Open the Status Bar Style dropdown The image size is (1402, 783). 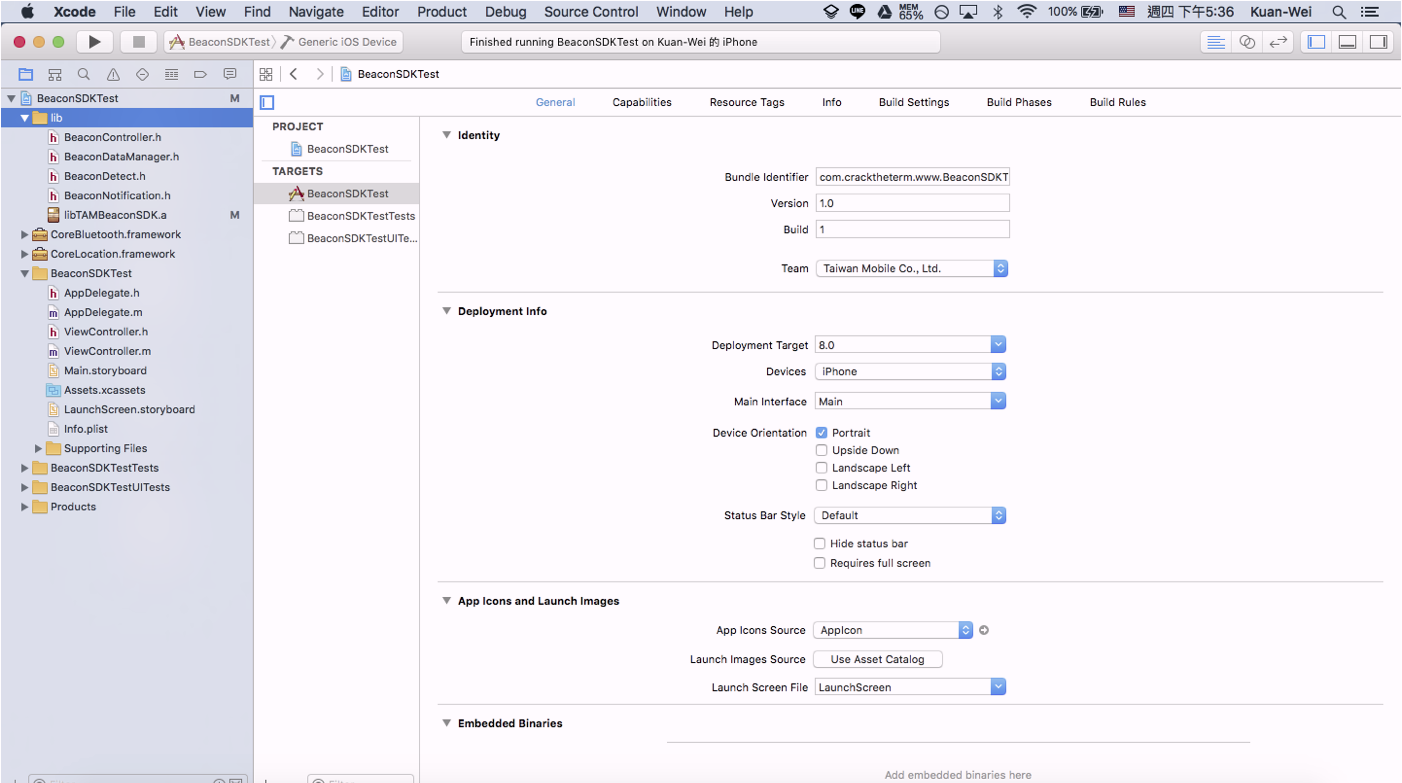910,515
